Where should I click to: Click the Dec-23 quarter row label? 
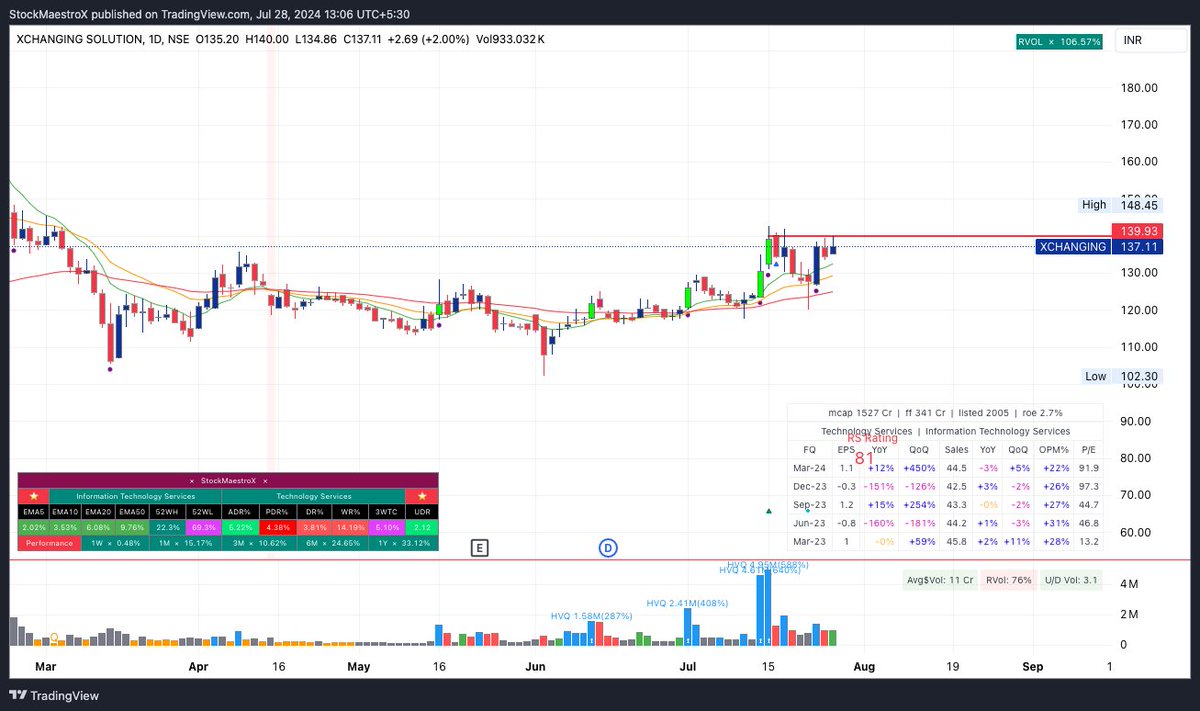tap(809, 486)
